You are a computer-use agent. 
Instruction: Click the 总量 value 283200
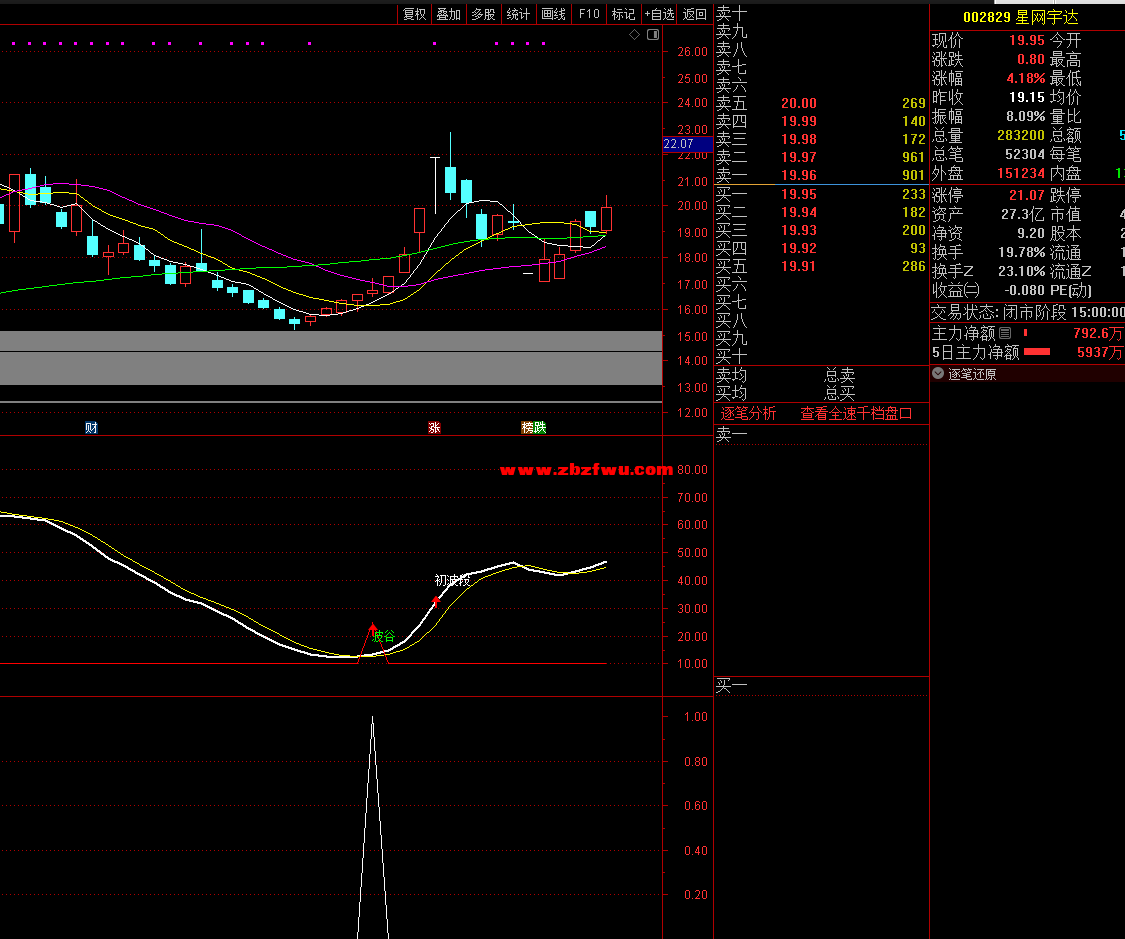point(1020,136)
